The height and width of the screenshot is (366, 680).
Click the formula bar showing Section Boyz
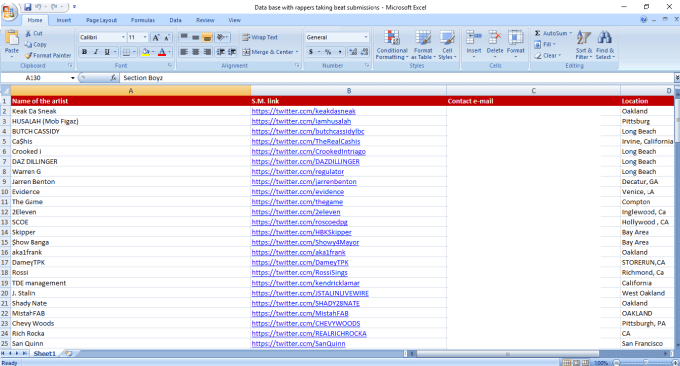396,78
